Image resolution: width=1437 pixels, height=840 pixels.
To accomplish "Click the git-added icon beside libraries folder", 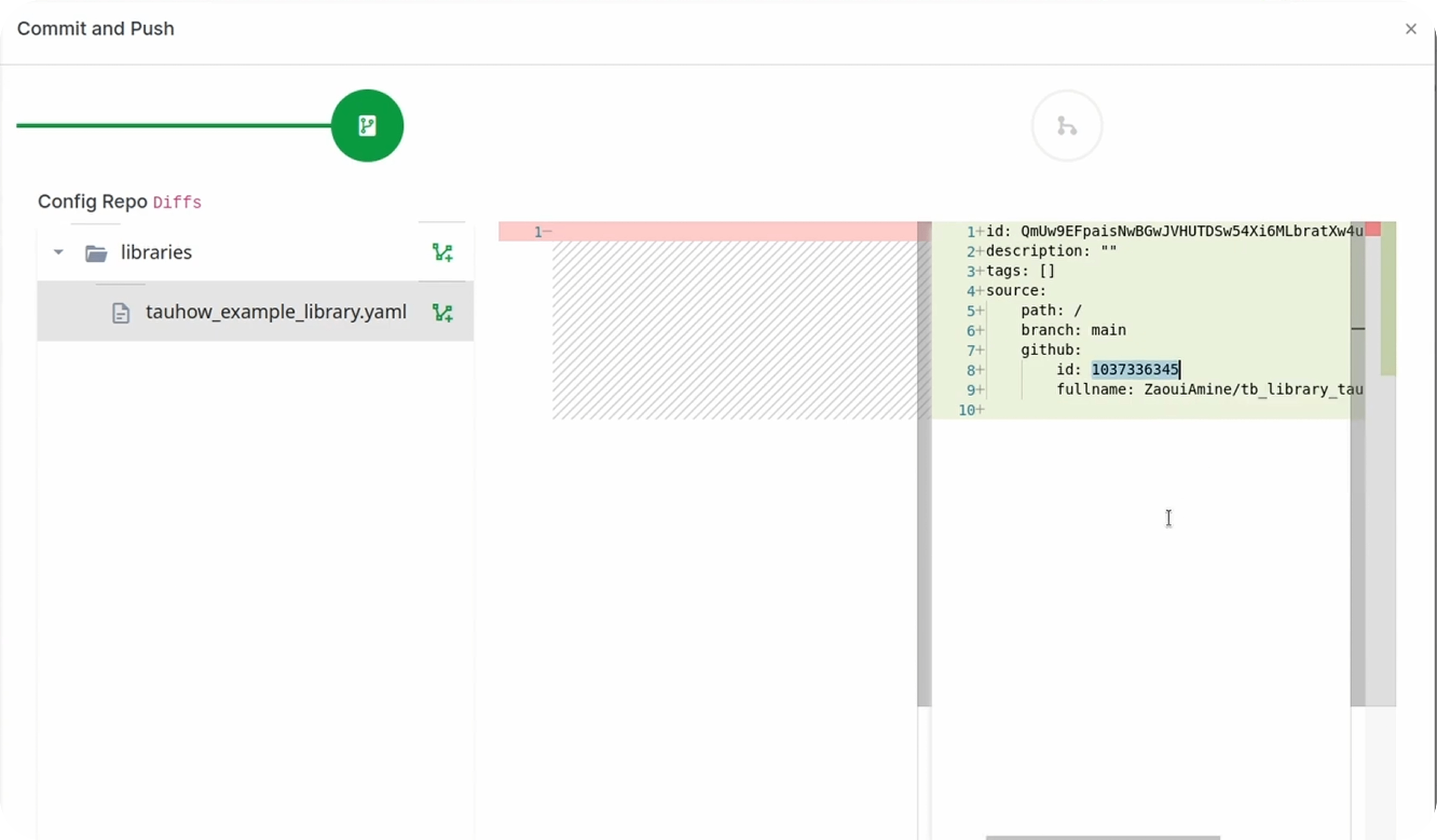I will [x=442, y=252].
